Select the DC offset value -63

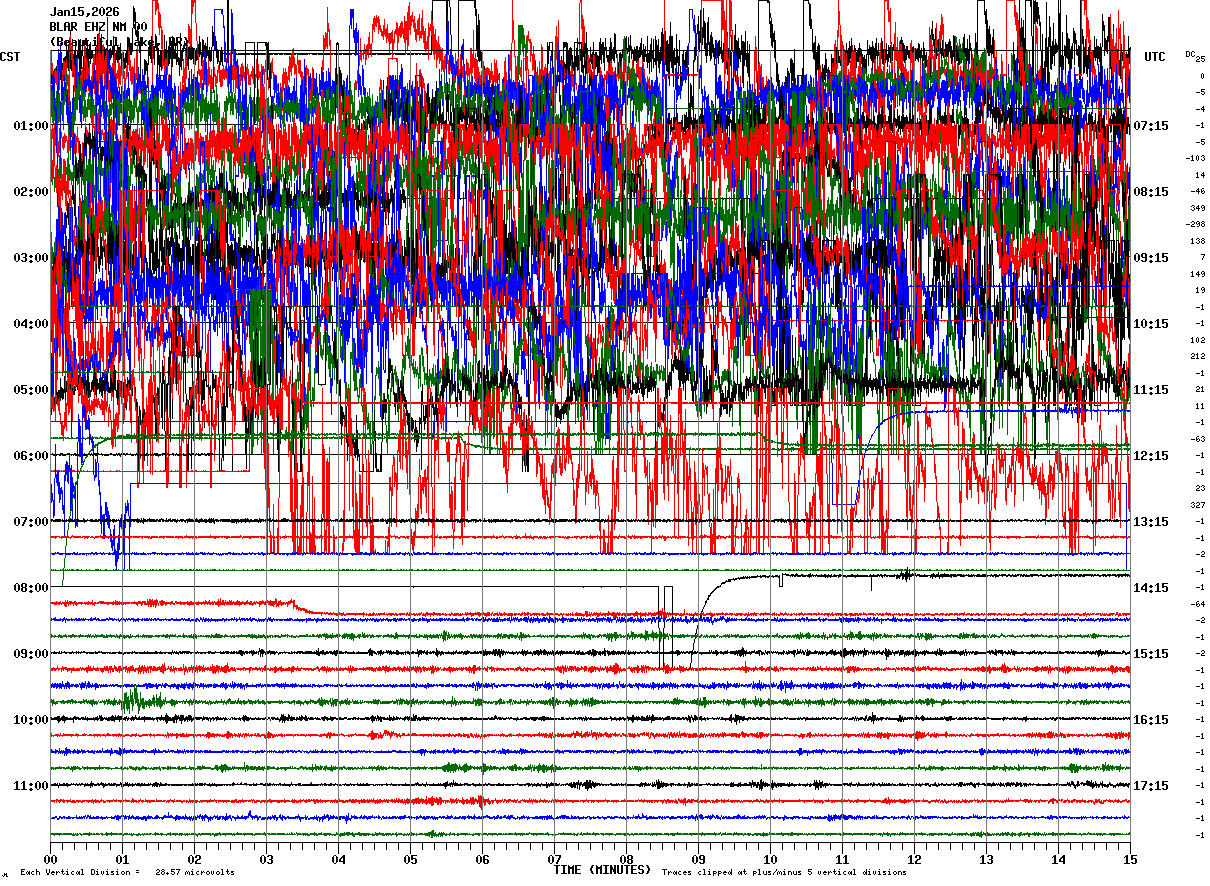[x=1198, y=439]
